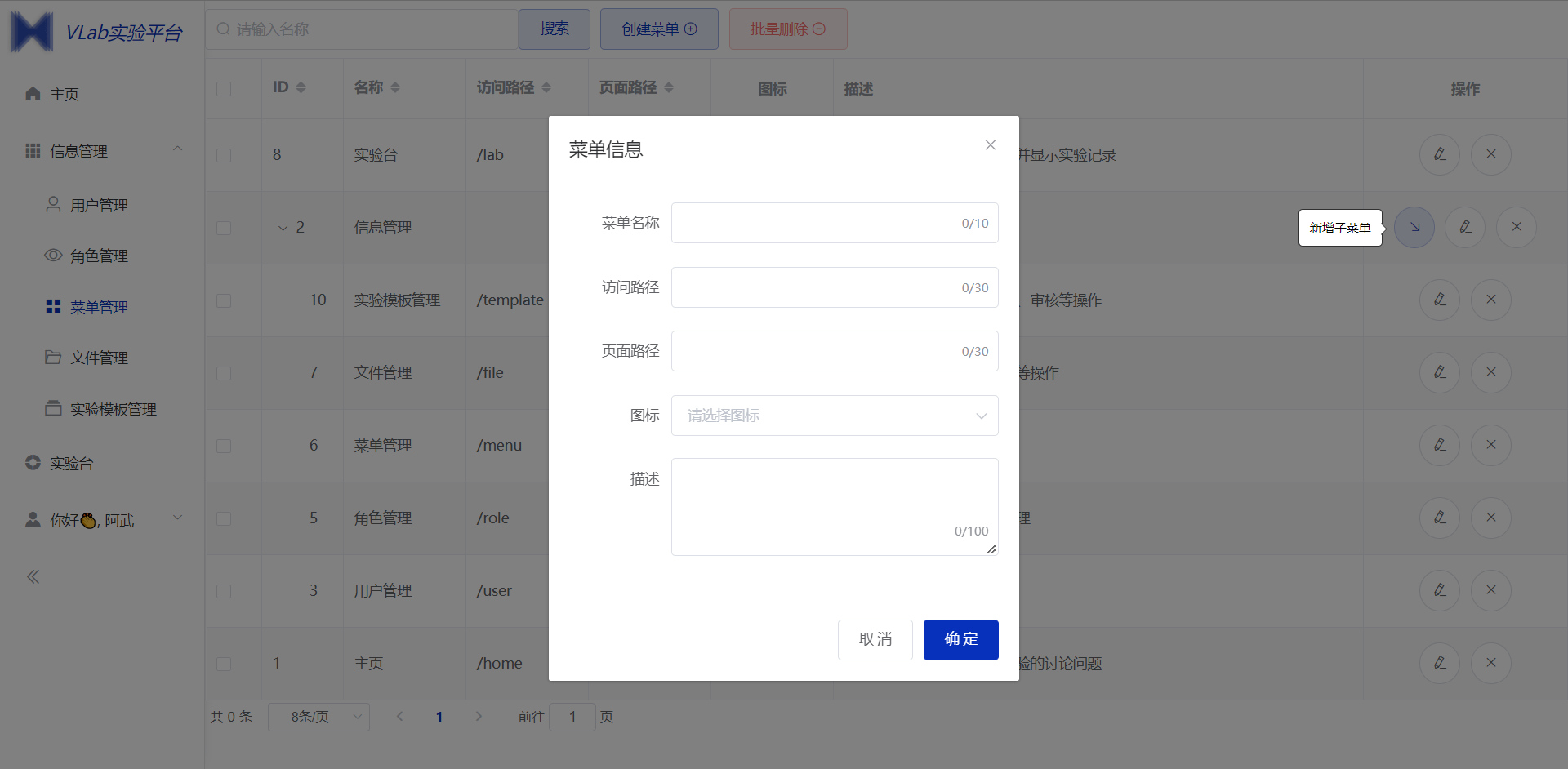Check the 用户管理 row checkbox
Screen dimensions: 1568x769
click(224, 591)
